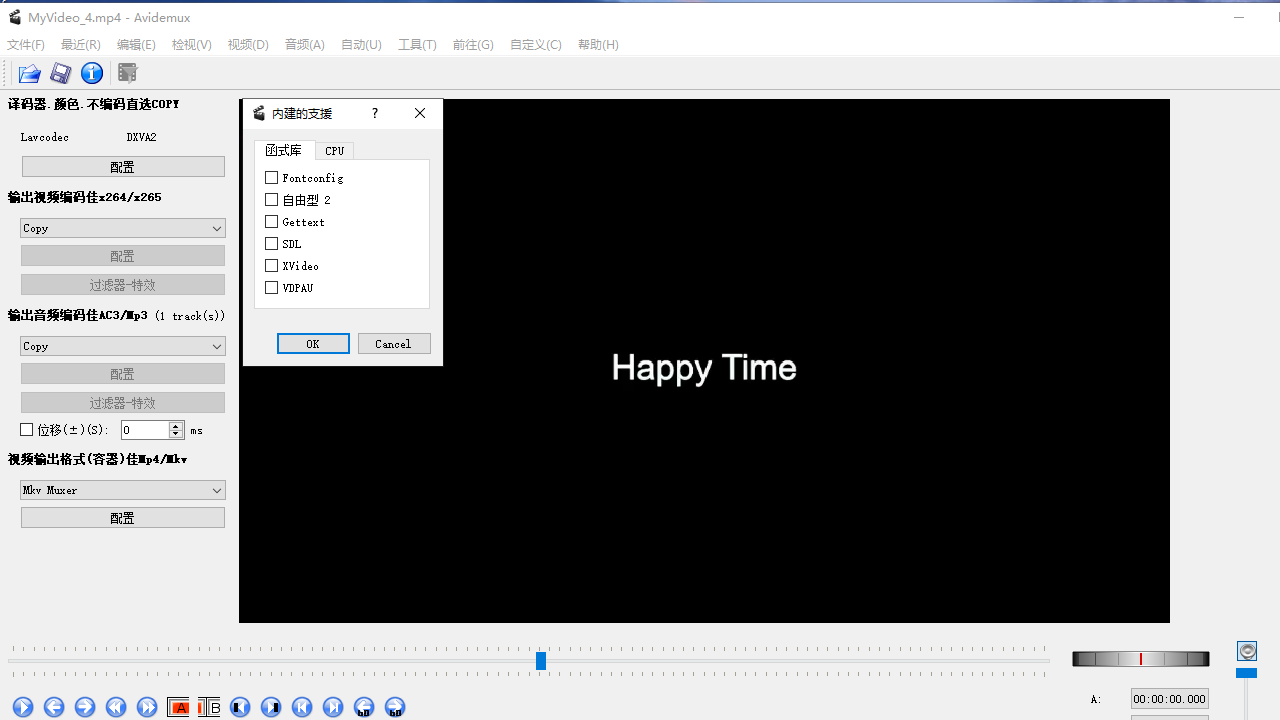This screenshot has width=1280, height=720.
Task: Click the Save Video floppy icon
Action: pyautogui.click(x=61, y=73)
